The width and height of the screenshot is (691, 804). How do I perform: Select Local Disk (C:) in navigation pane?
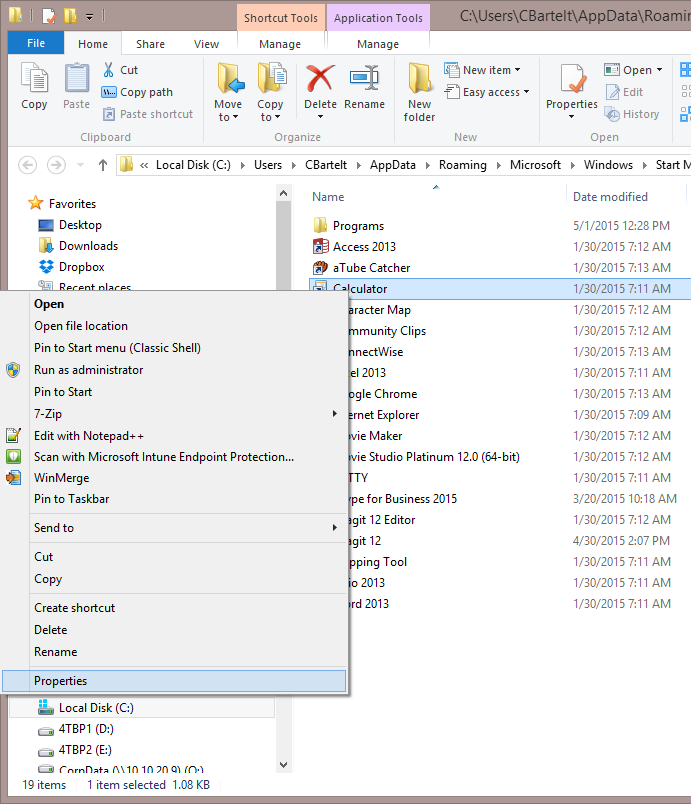click(x=96, y=708)
